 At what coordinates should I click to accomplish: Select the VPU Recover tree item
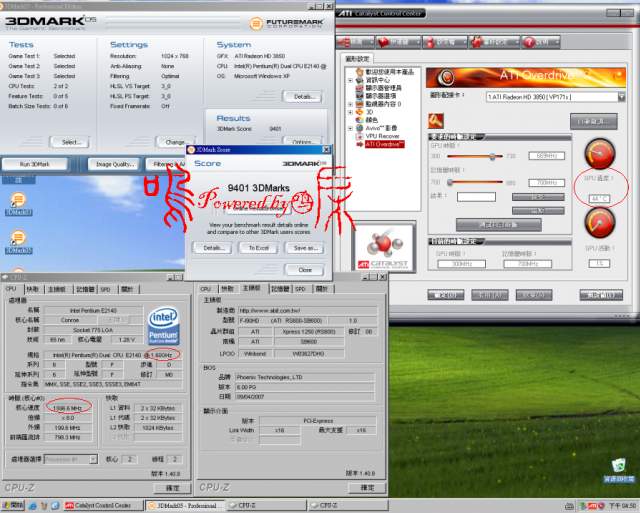coord(378,136)
